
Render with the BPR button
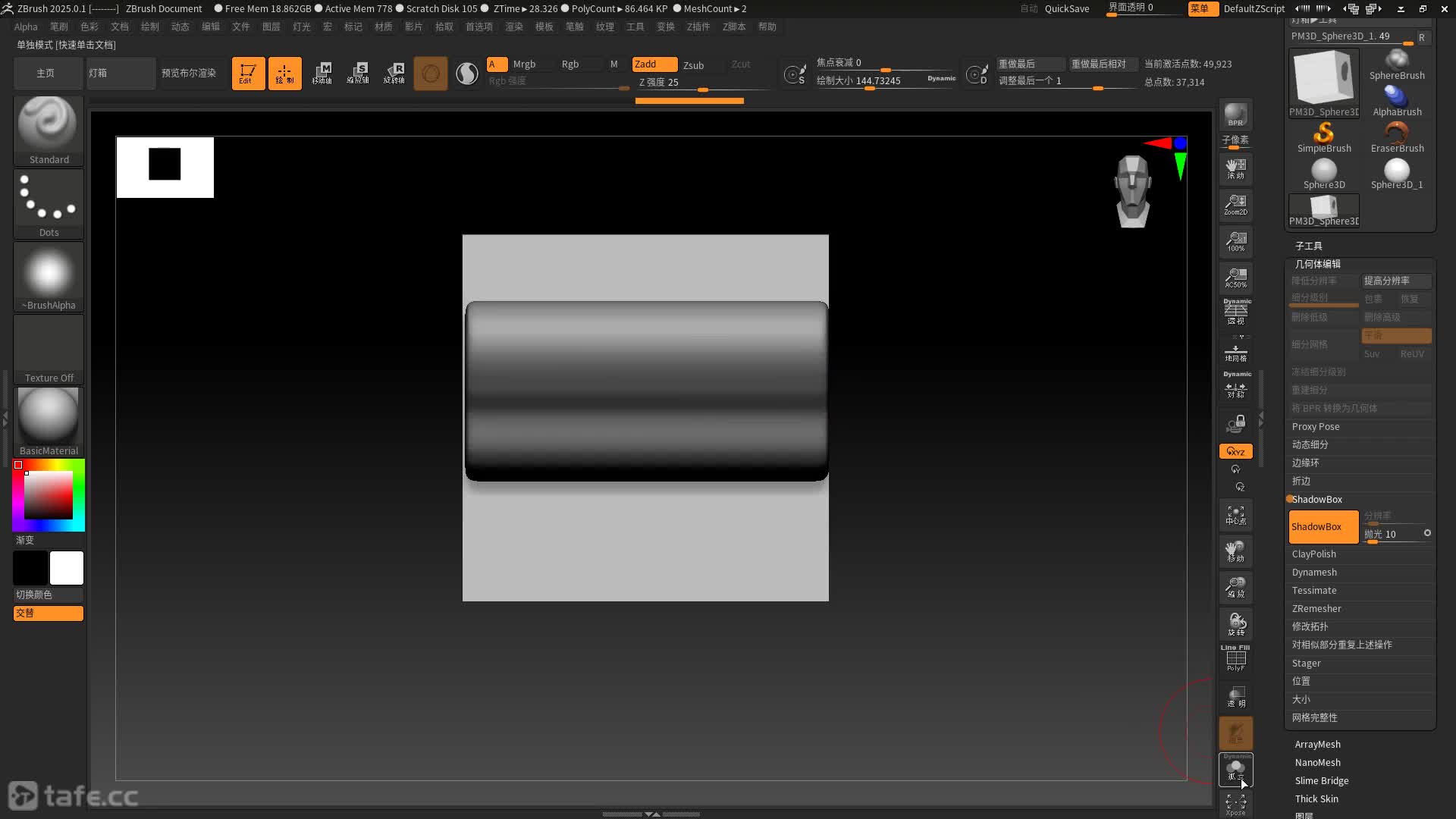pyautogui.click(x=1235, y=115)
